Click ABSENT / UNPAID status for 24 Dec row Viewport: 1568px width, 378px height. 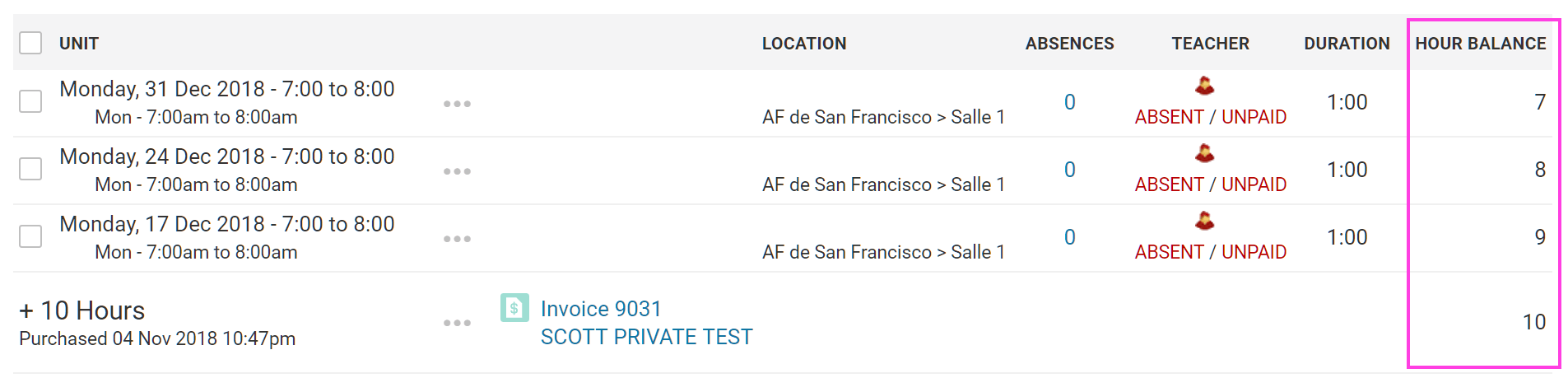(1211, 184)
